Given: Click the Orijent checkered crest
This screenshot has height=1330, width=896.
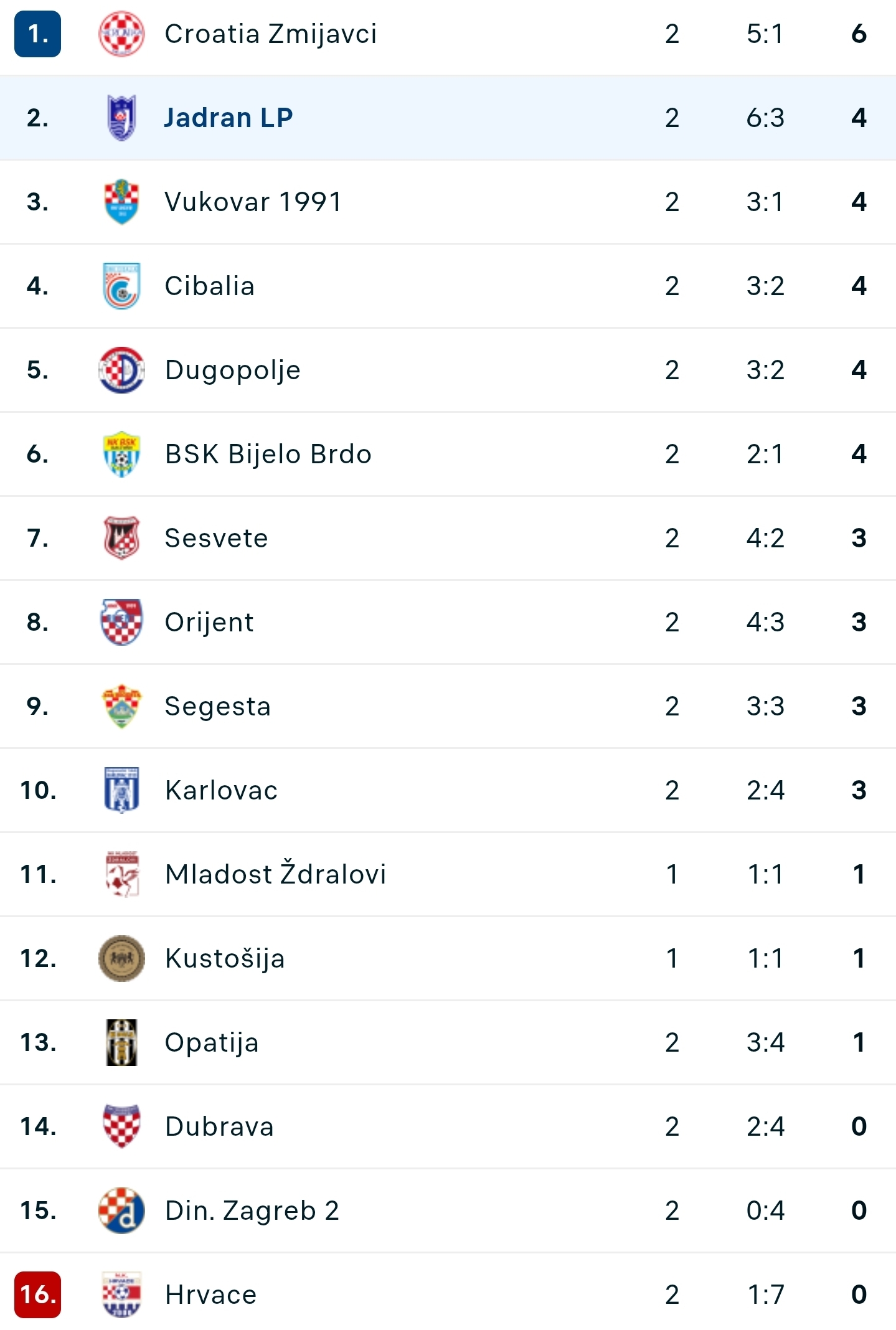Looking at the screenshot, I should (x=121, y=622).
